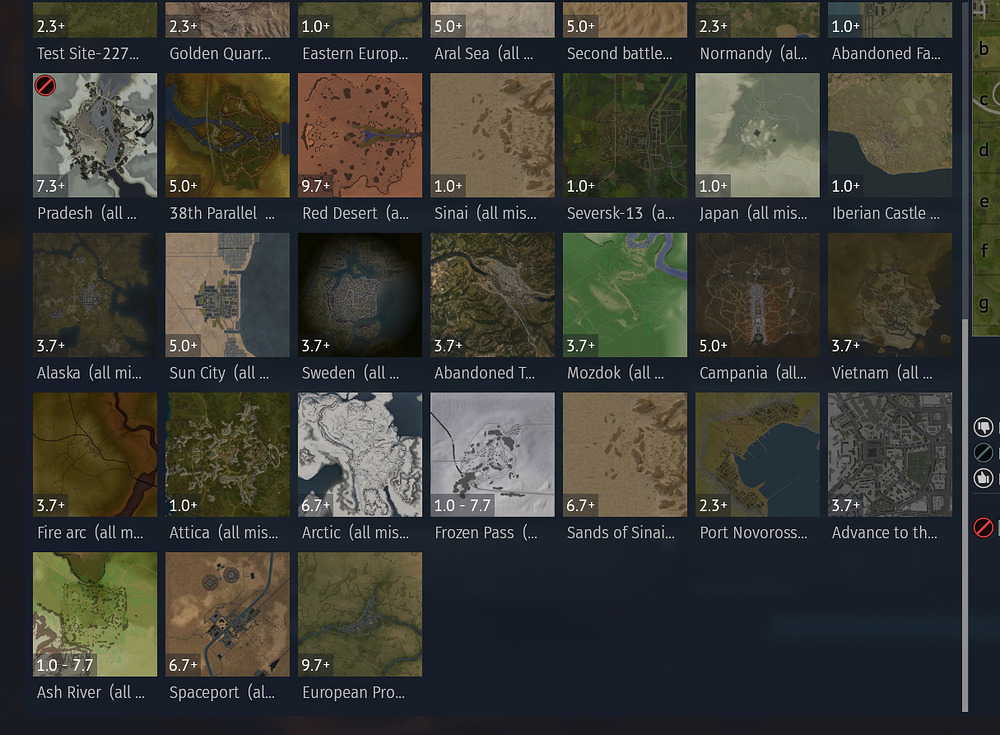
Task: Select the Advance to the Rhine thumbnail
Action: click(x=890, y=454)
